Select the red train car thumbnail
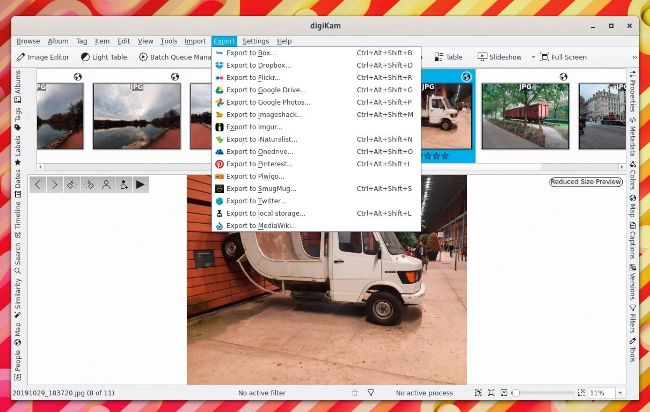Image resolution: width=650 pixels, height=412 pixels. point(525,115)
